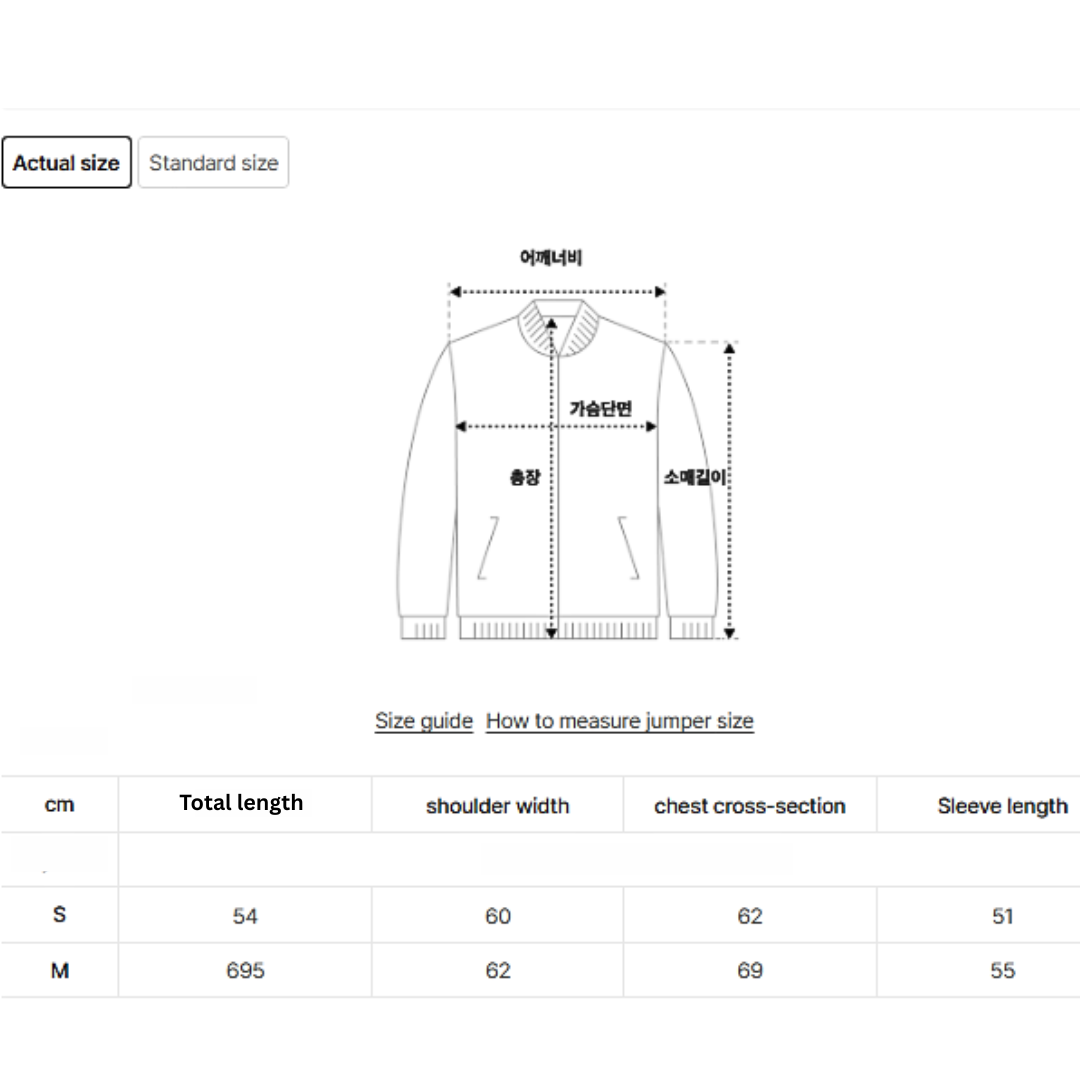Screen dimensions: 1080x1080
Task: Switch to the Standard size tab
Action: 213,163
